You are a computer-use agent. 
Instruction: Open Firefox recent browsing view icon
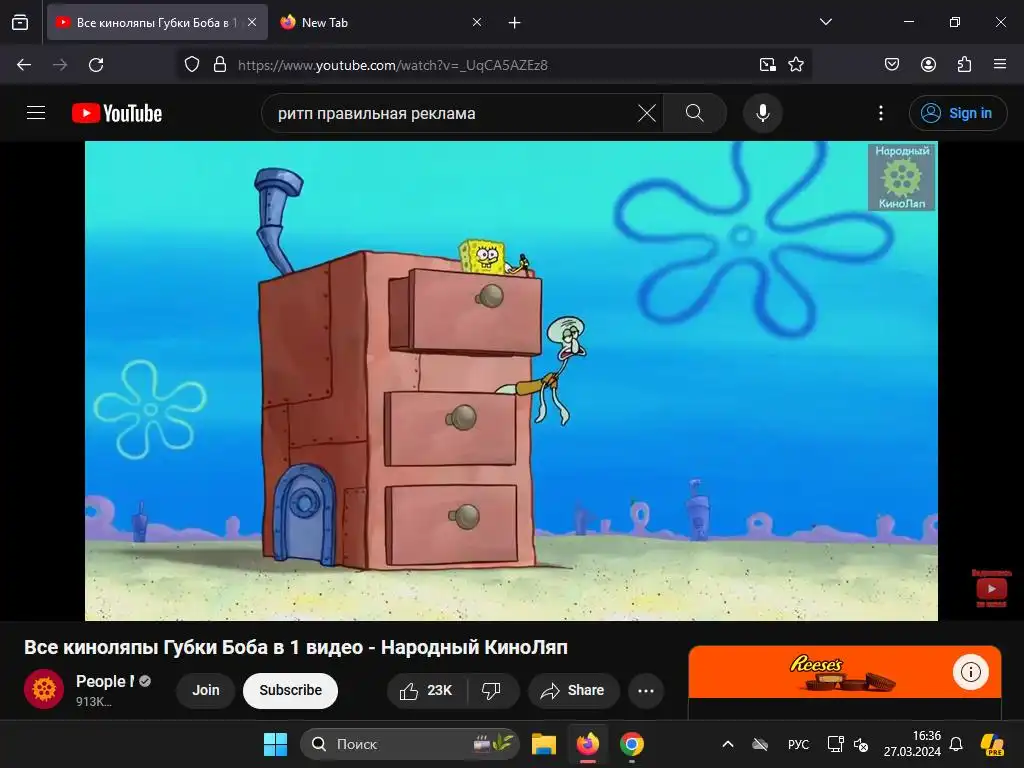pos(20,22)
